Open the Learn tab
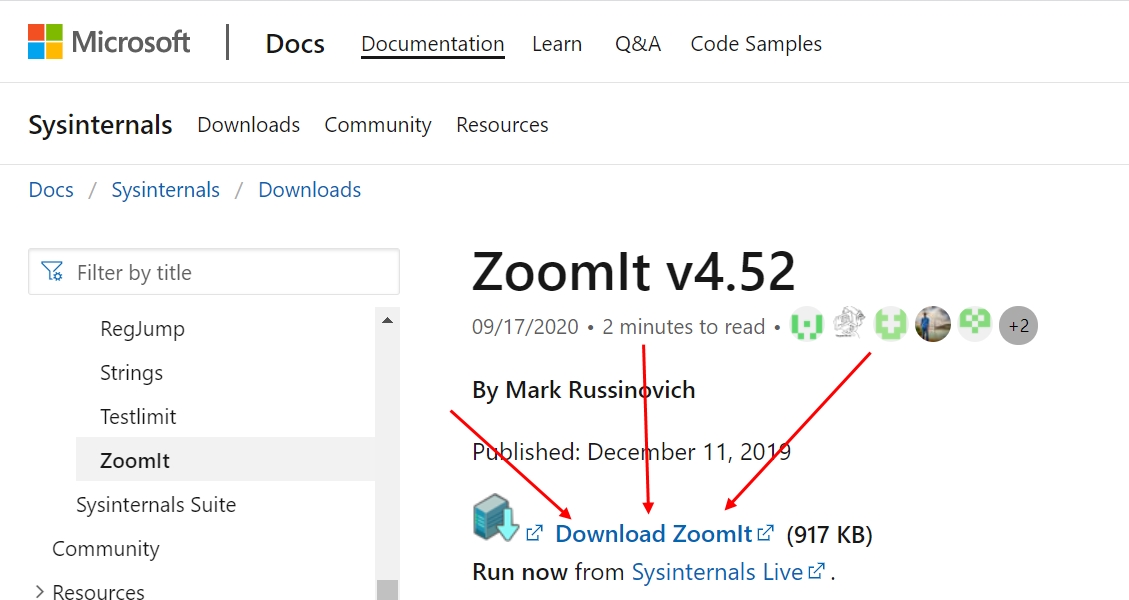1129x600 pixels. coord(557,43)
